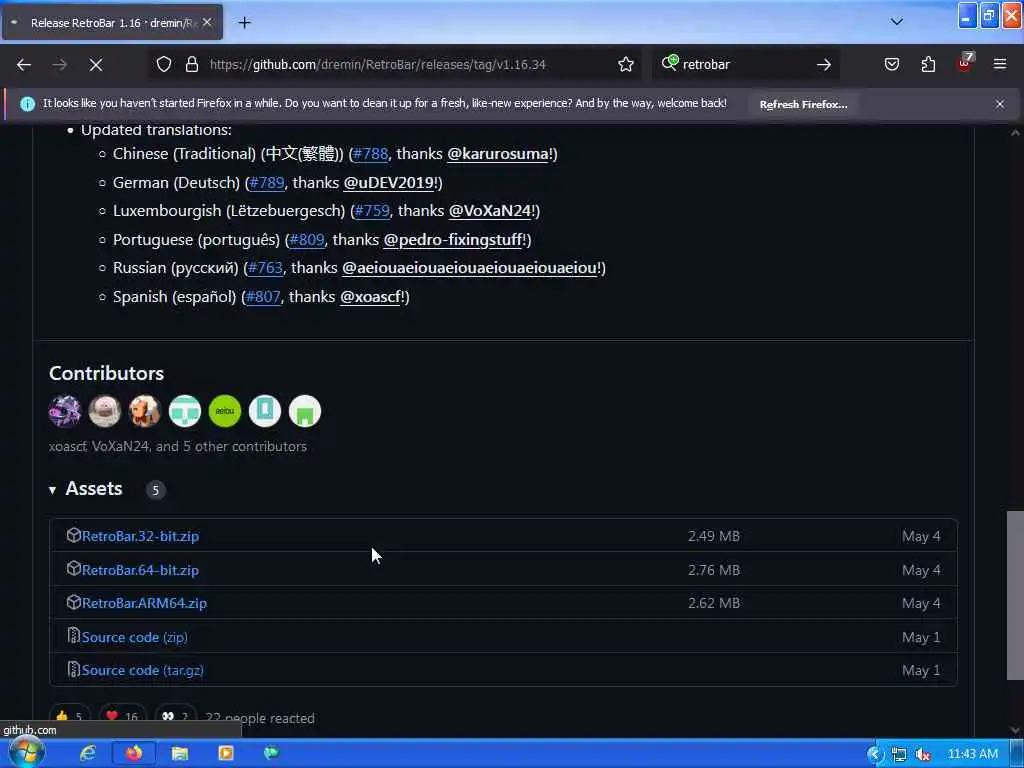Stop loading the page

coord(95,64)
